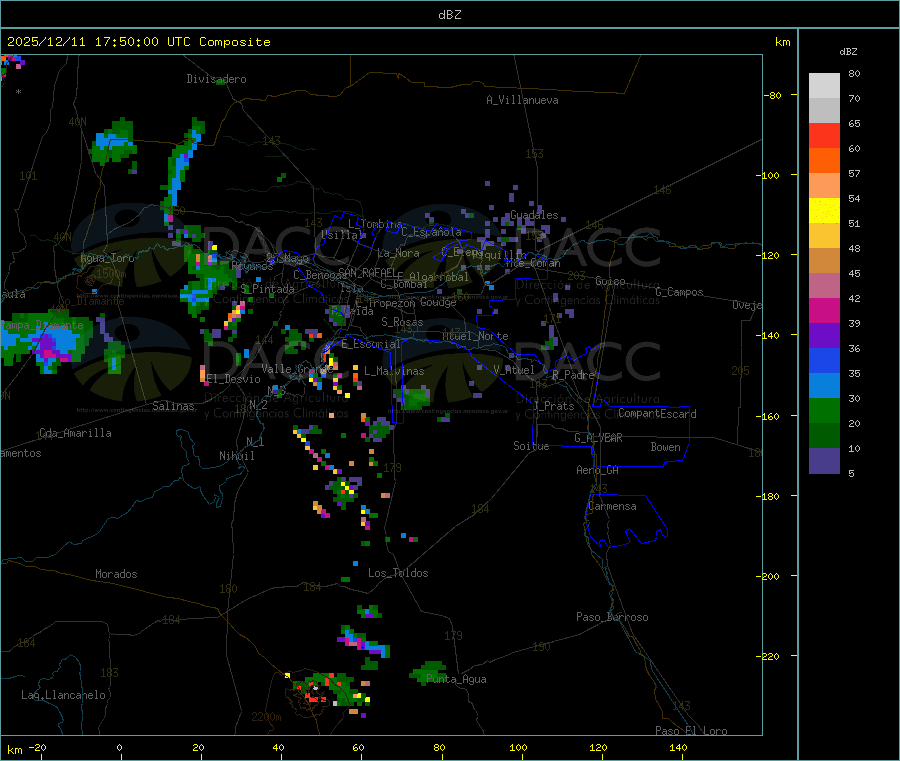
Task: Click the Cda_Amarilla label
Action: coord(75,433)
